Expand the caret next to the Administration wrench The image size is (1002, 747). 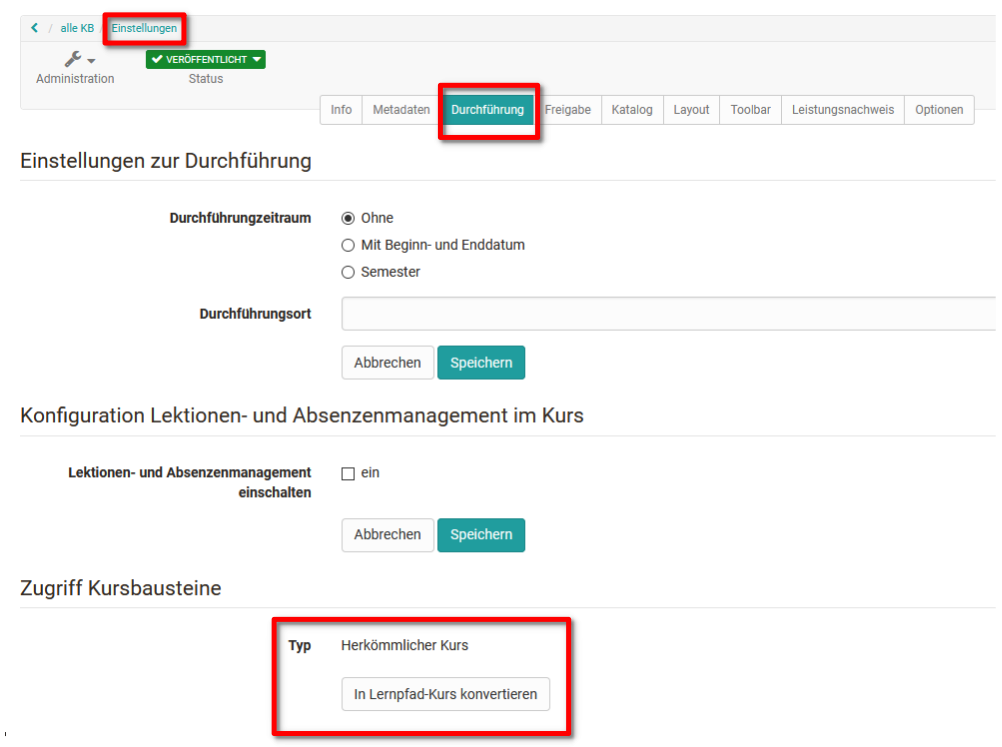tap(89, 61)
